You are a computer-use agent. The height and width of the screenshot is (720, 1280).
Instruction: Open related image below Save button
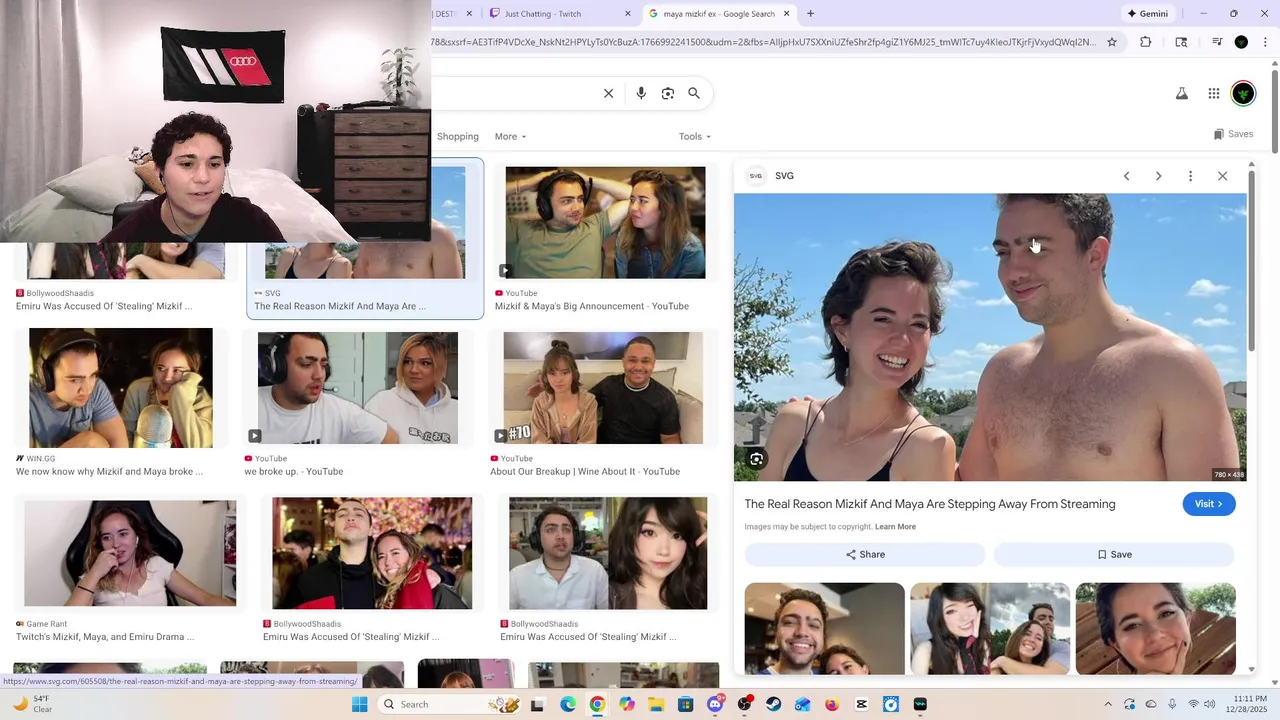1156,629
